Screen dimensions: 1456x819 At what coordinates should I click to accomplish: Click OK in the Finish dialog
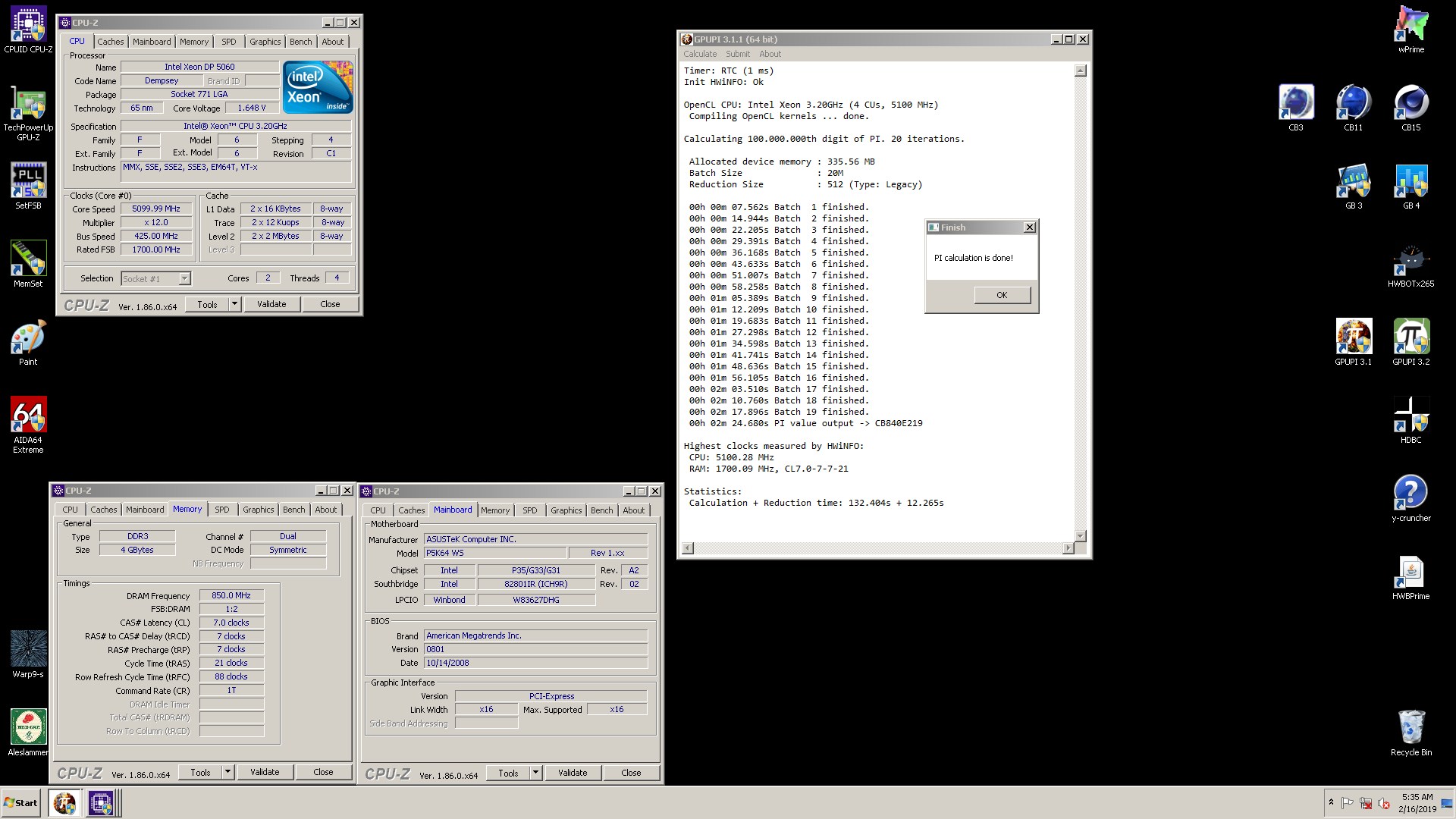1002,295
